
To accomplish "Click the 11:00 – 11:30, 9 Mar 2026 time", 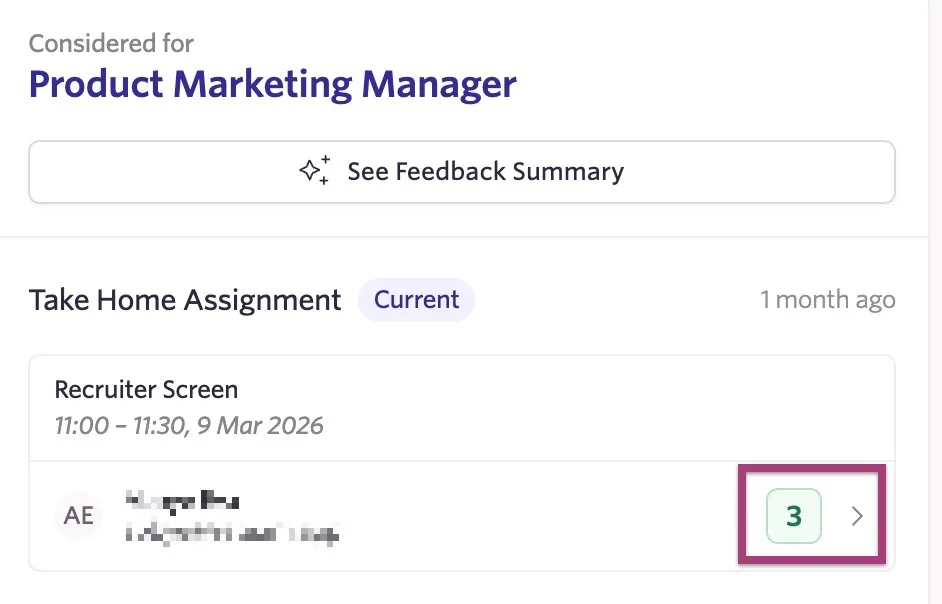I will point(189,426).
